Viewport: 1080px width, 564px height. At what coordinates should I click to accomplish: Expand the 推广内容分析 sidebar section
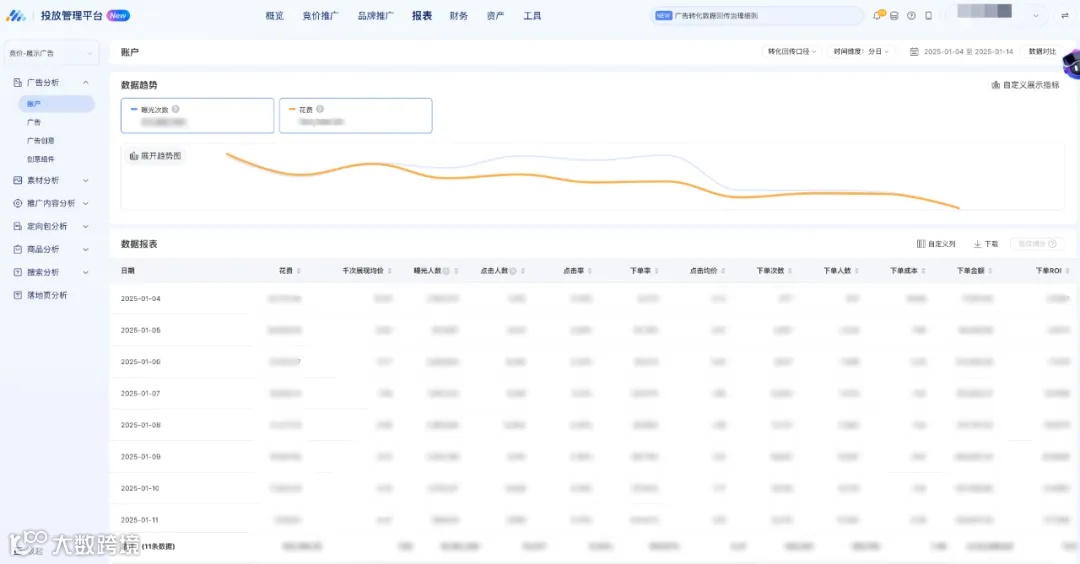point(85,203)
